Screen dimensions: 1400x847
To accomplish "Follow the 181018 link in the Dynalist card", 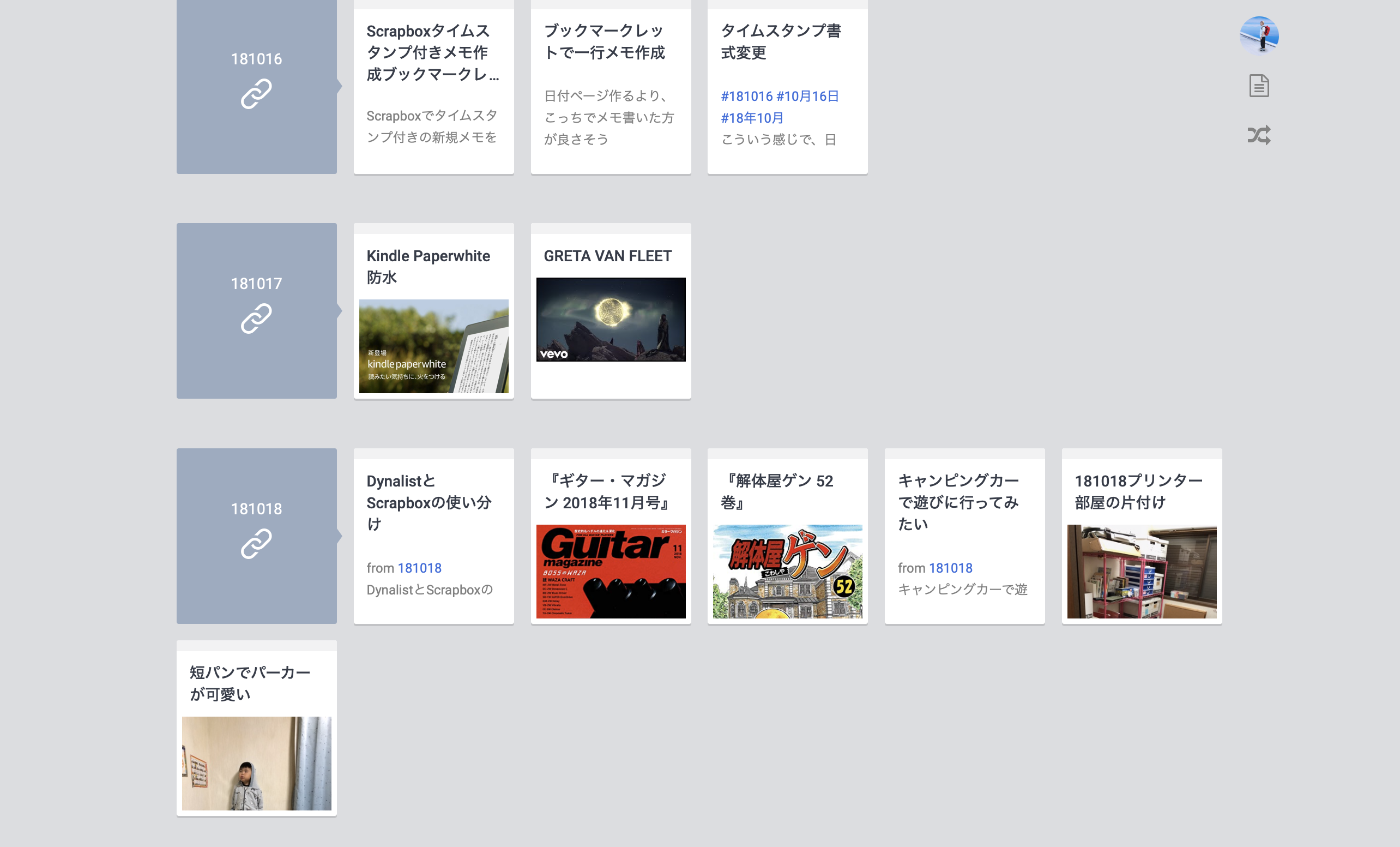I will click(x=419, y=568).
